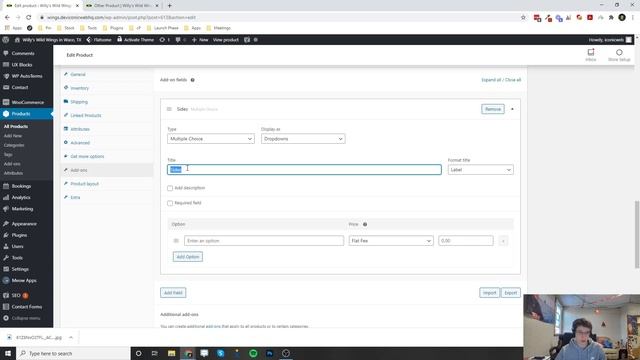Screen dimensions: 640x360
Task: Remove the Sides add-on field
Action: tap(493, 109)
